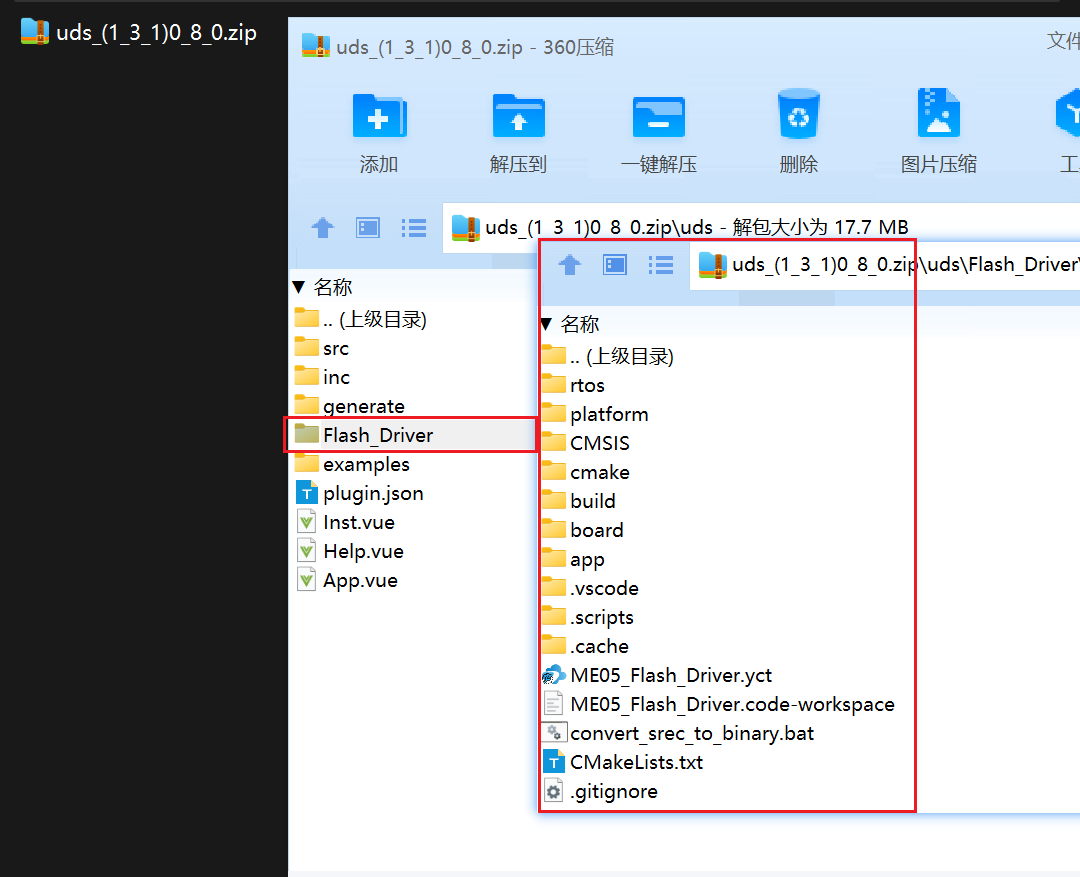1080x877 pixels.
Task: Select the CMSIS folder
Action: tap(585, 442)
